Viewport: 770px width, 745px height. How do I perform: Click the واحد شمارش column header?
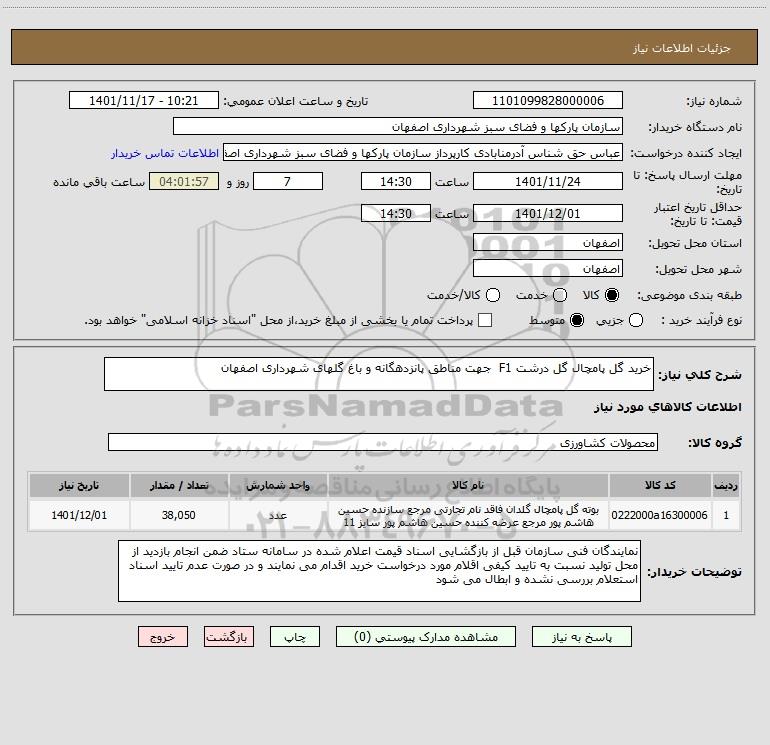(x=278, y=485)
